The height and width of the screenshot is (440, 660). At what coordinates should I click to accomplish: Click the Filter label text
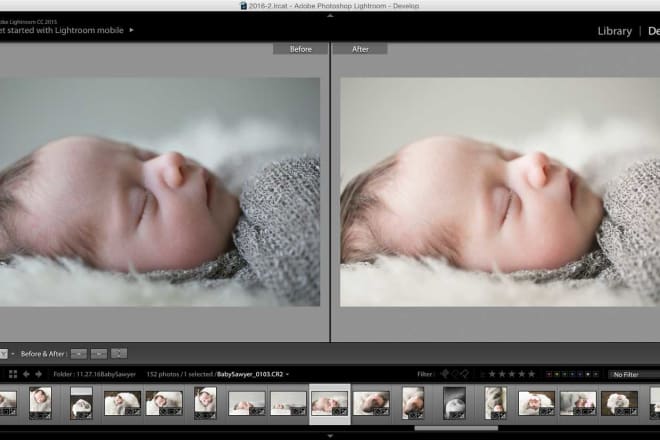426,374
